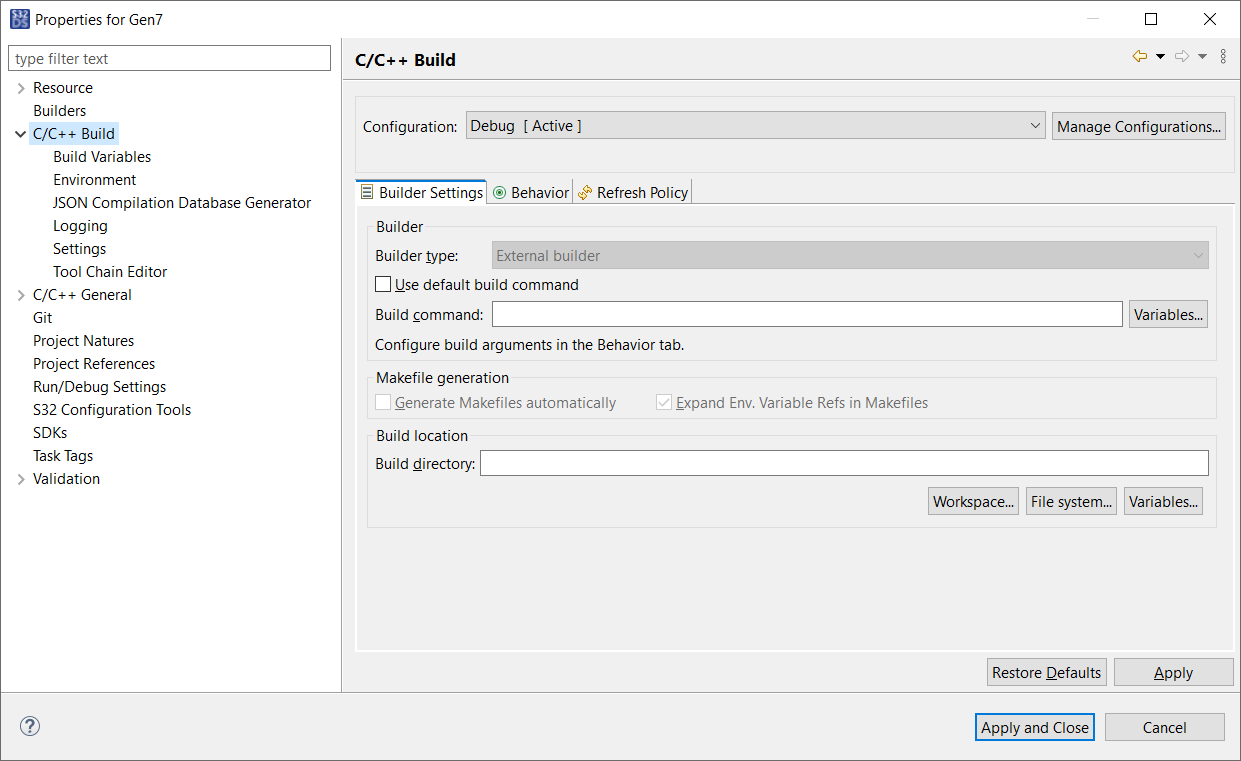Click the help question mark icon
The height and width of the screenshot is (761, 1241).
30,727
